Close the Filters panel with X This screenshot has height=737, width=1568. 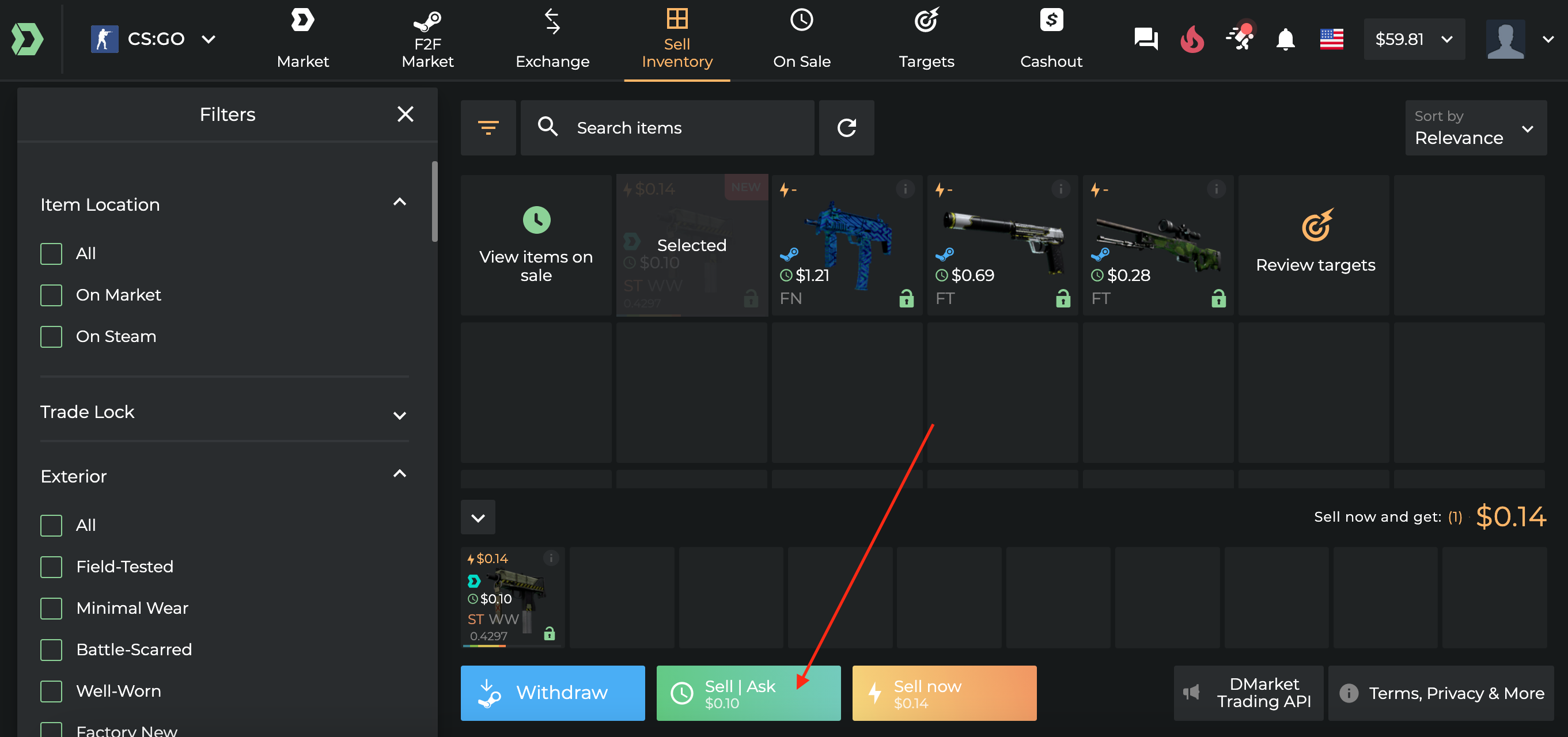tap(406, 114)
